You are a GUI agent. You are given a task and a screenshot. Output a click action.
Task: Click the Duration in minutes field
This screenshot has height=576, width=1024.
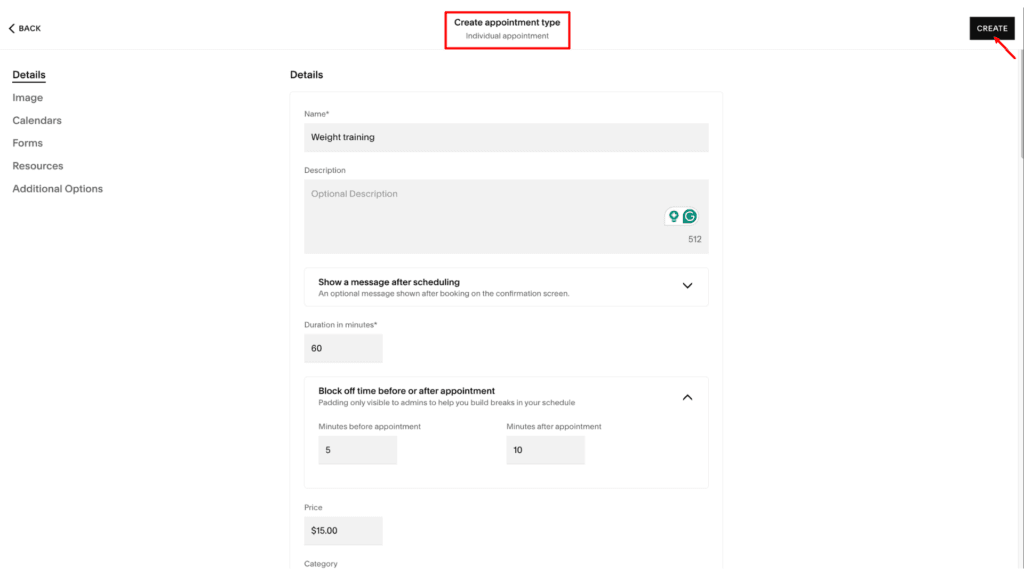[x=343, y=348]
